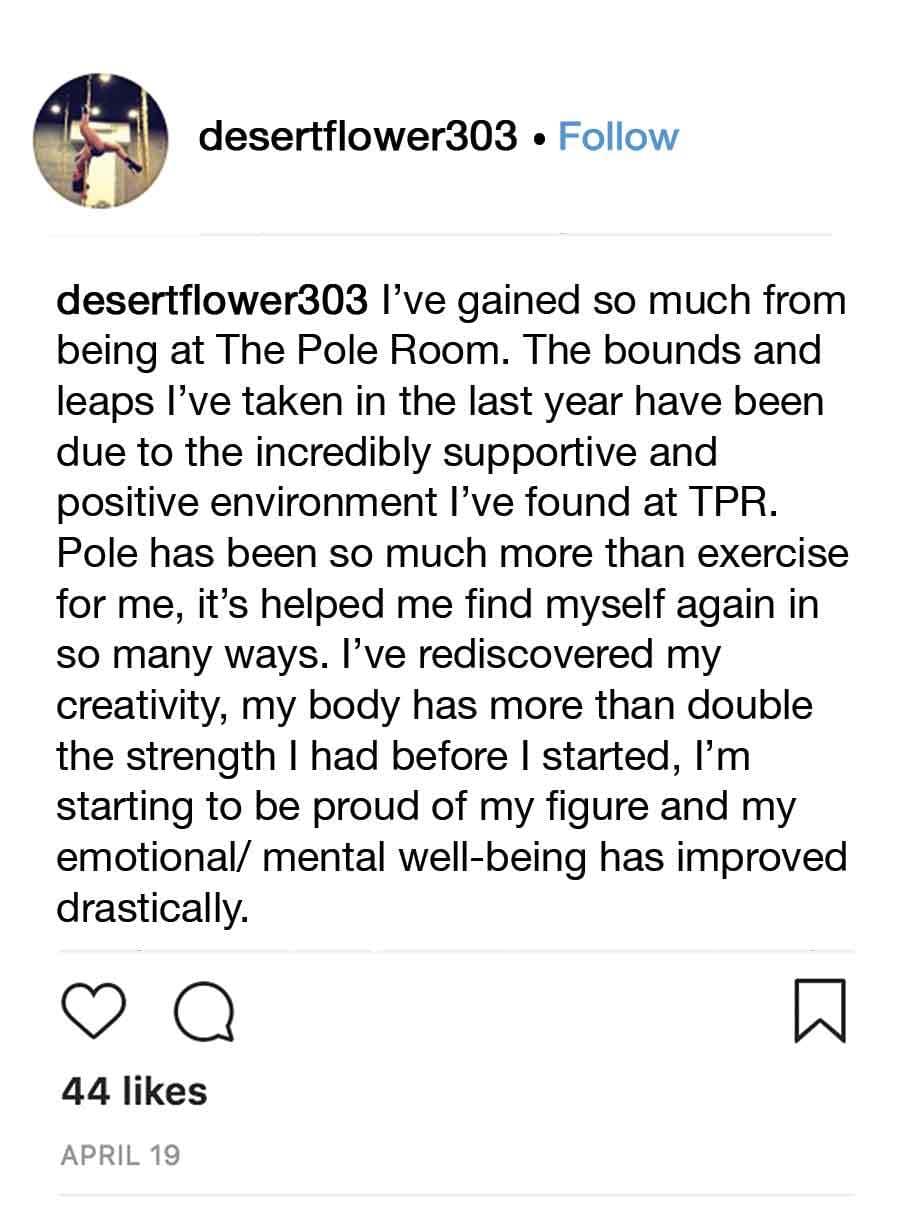Open the APRIL 19 post timestamp

[x=120, y=1155]
